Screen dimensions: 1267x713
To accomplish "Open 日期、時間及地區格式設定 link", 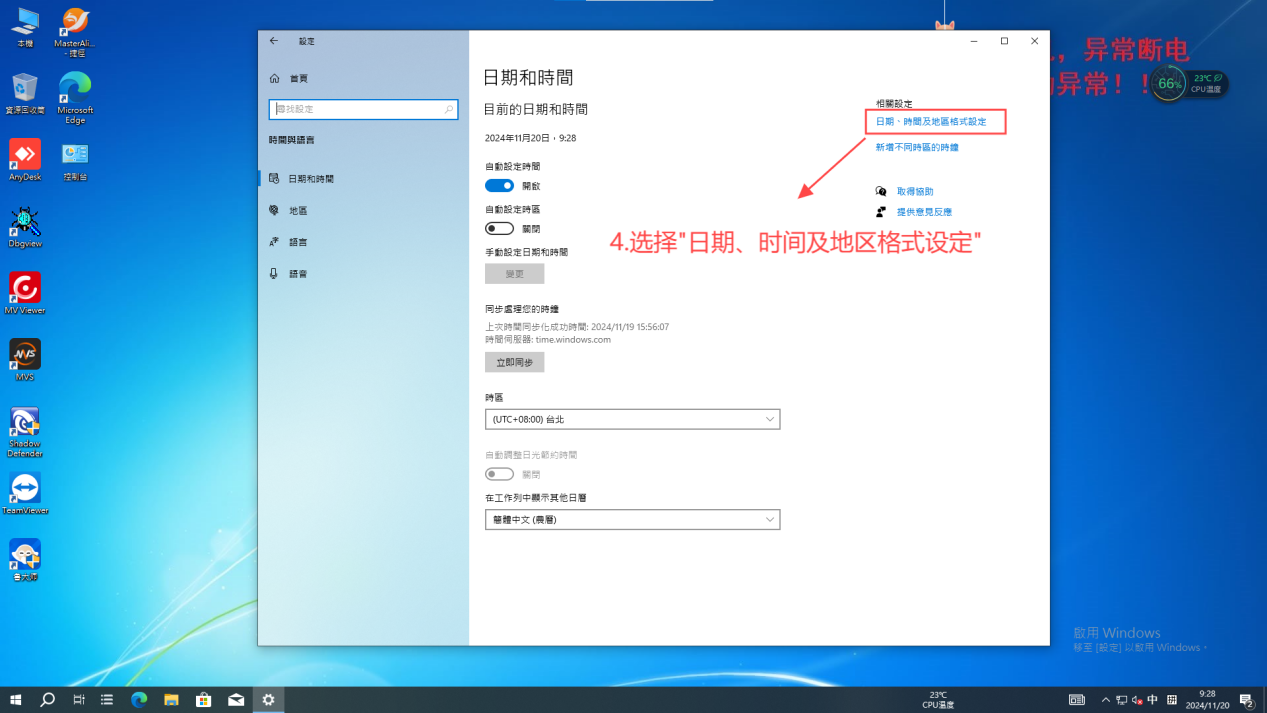I will coord(931,122).
